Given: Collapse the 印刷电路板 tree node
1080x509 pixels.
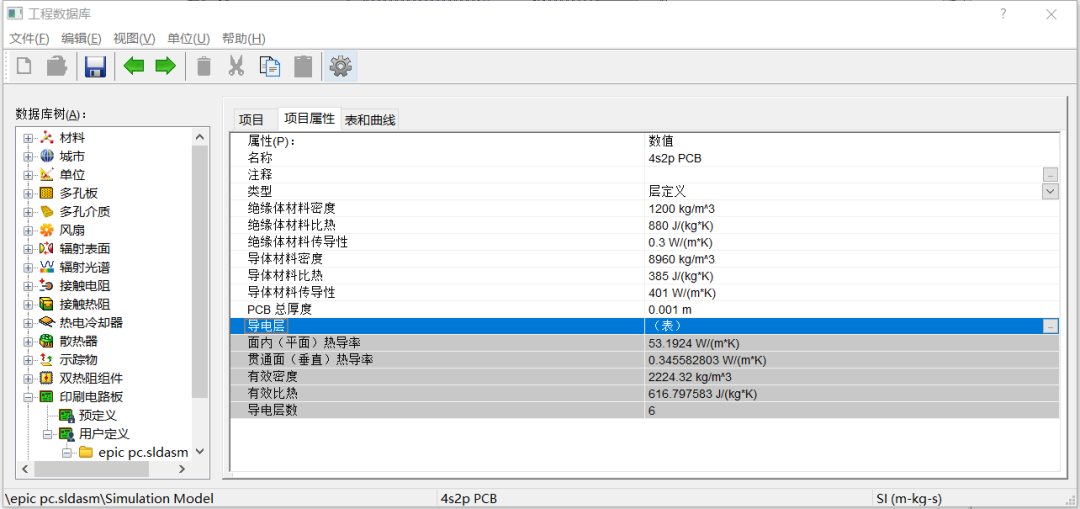Looking at the screenshot, I should pyautogui.click(x=28, y=397).
